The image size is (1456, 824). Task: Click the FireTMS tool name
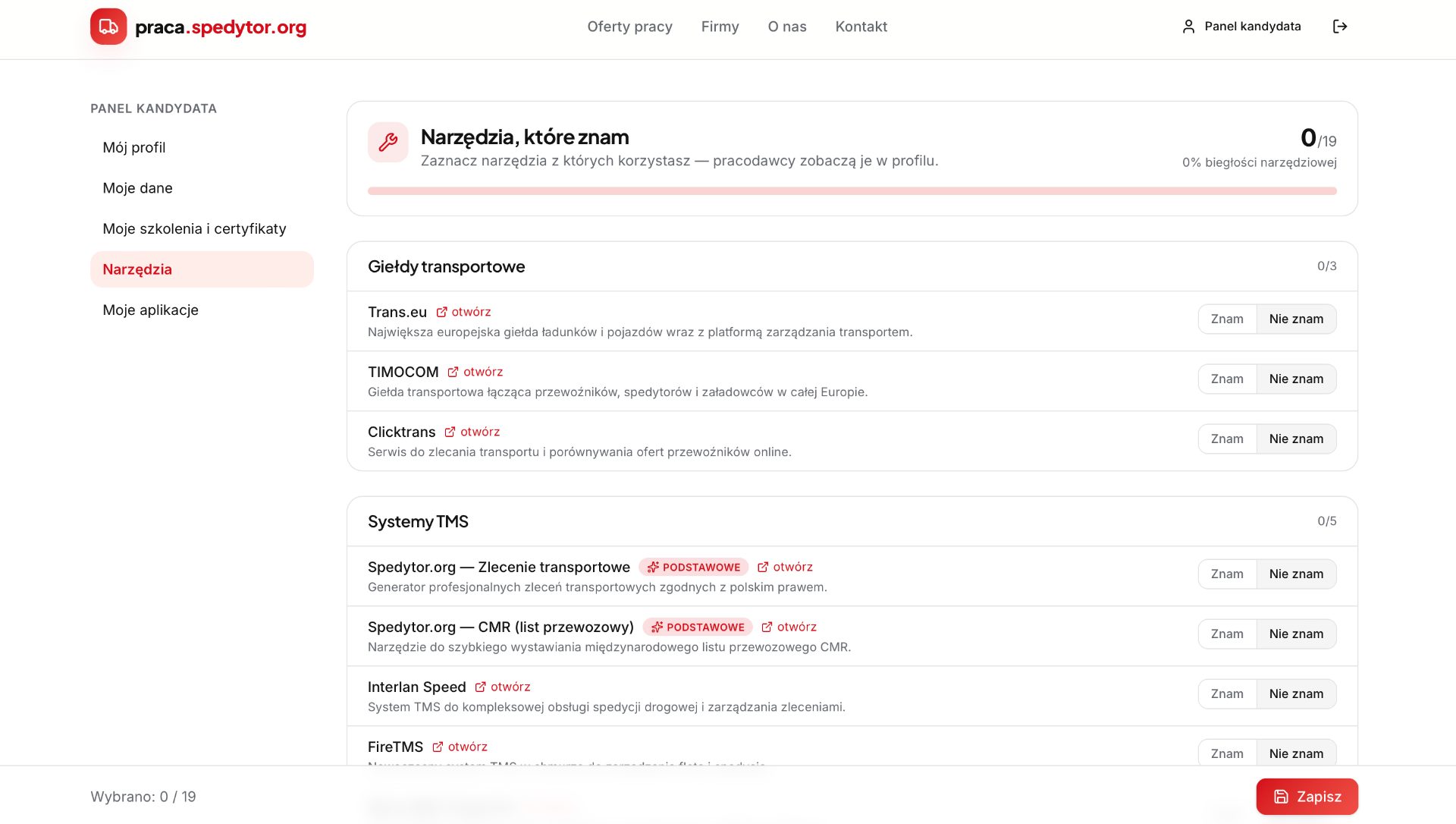coord(396,747)
